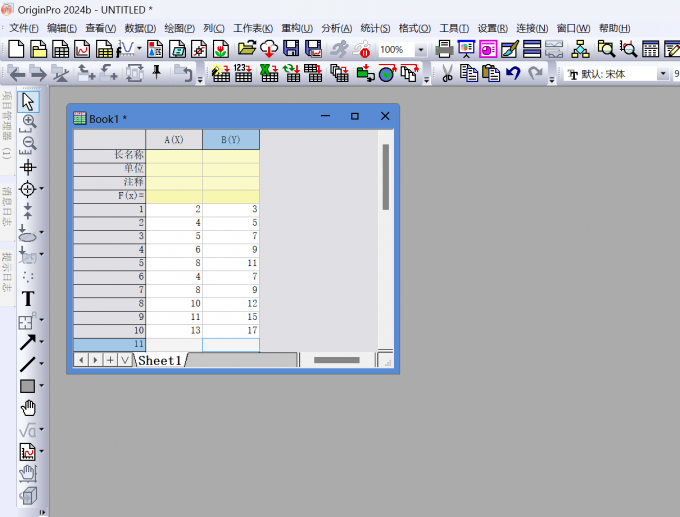Screen dimensions: 680x517
Task: Click cell with value 17 in column B
Action: coord(231,330)
